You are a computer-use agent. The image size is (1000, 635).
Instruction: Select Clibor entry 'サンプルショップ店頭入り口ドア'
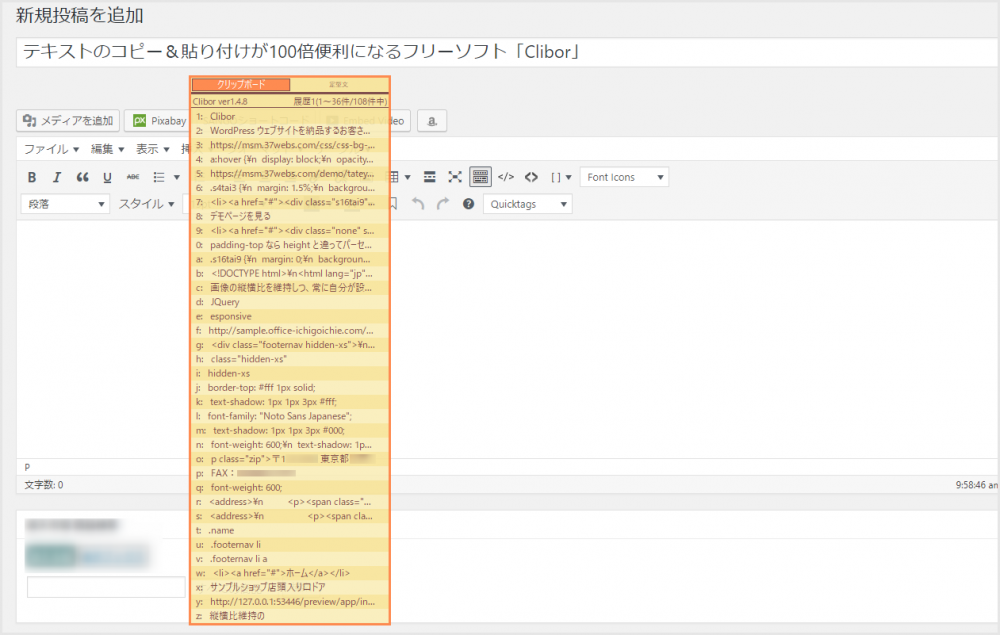pos(290,587)
